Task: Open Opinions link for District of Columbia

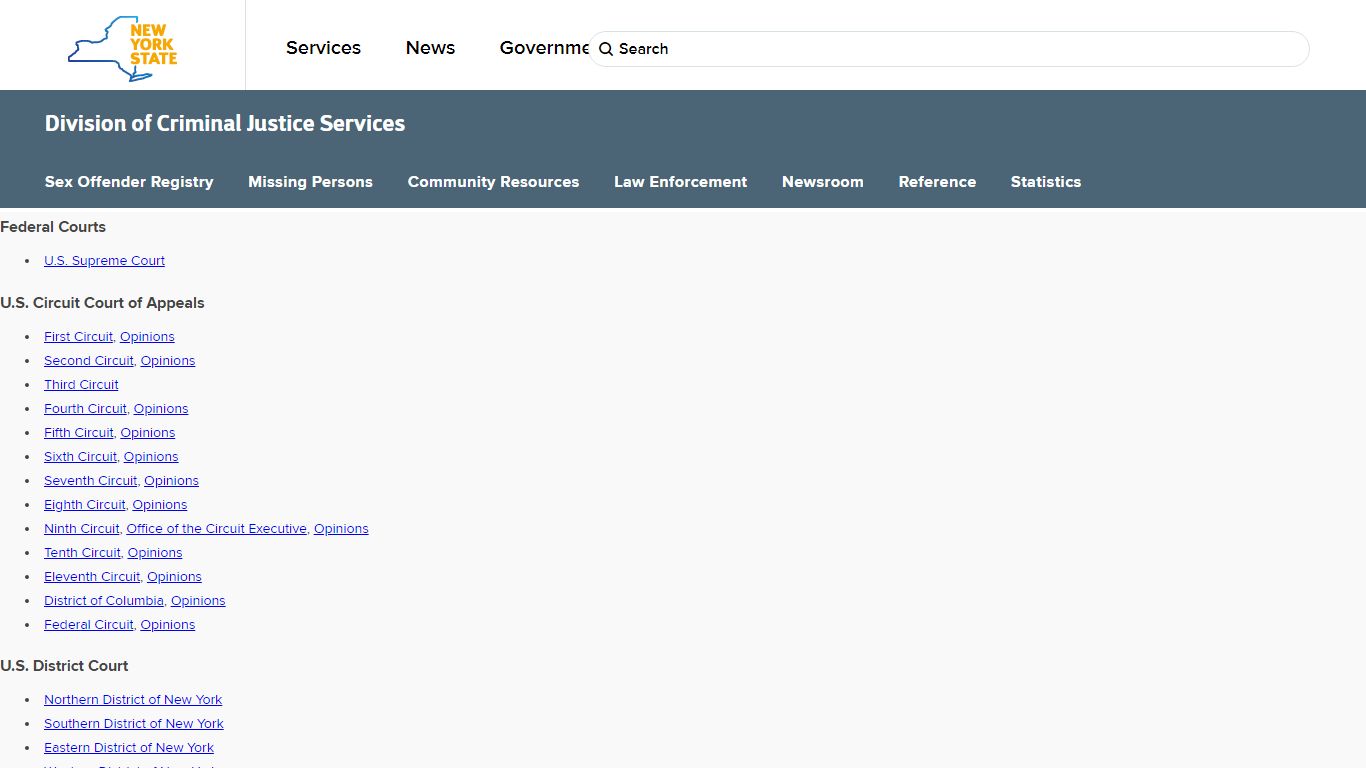Action: 198,601
